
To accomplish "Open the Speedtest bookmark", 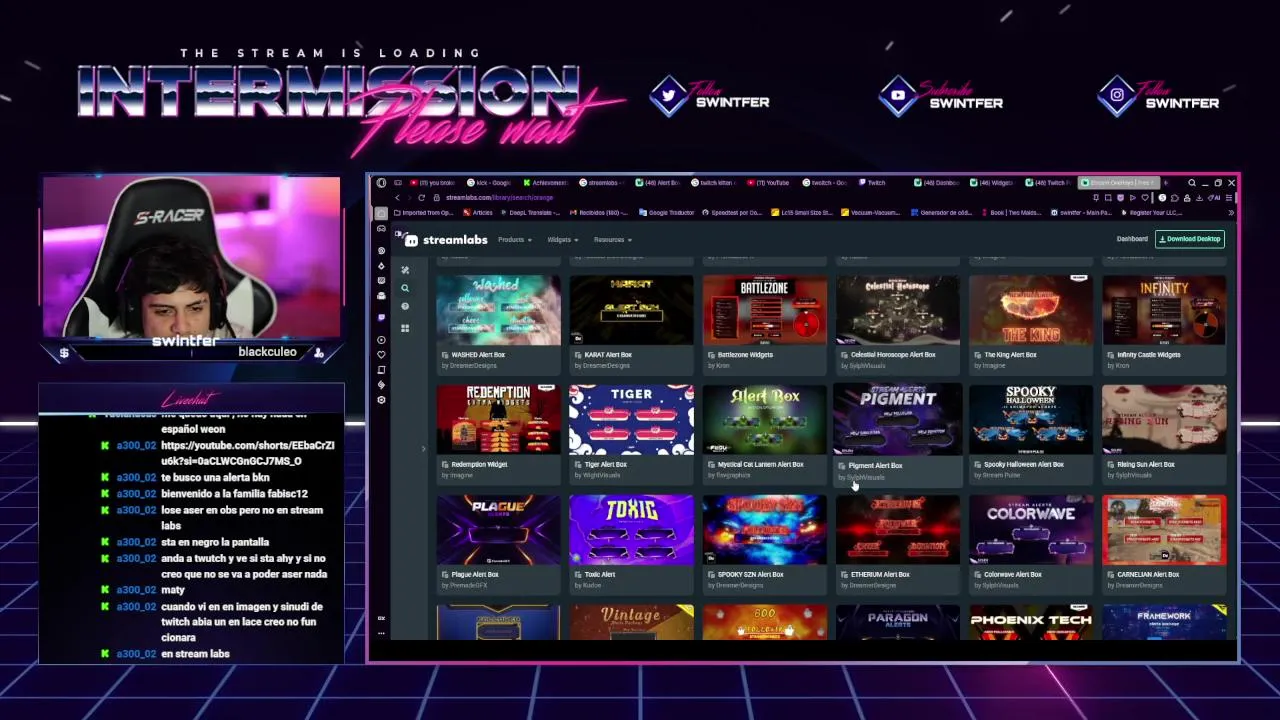I will point(732,212).
